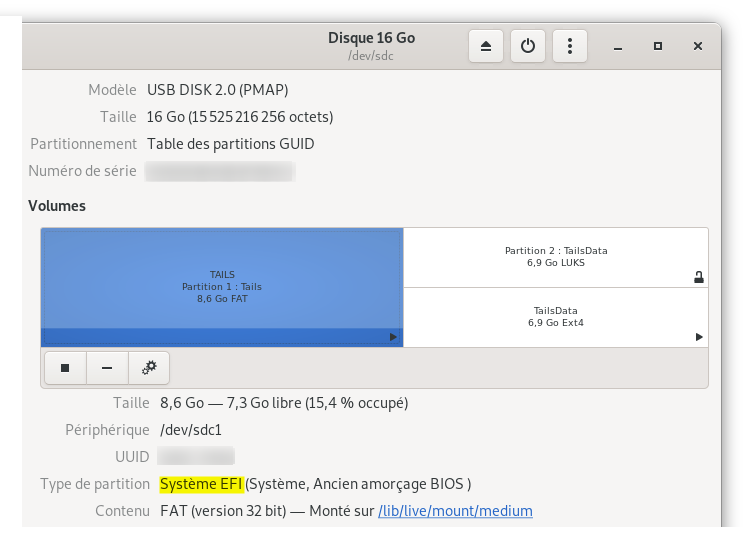Eject the disk with the eject button
Screen dimensions: 743x544
click(486, 46)
